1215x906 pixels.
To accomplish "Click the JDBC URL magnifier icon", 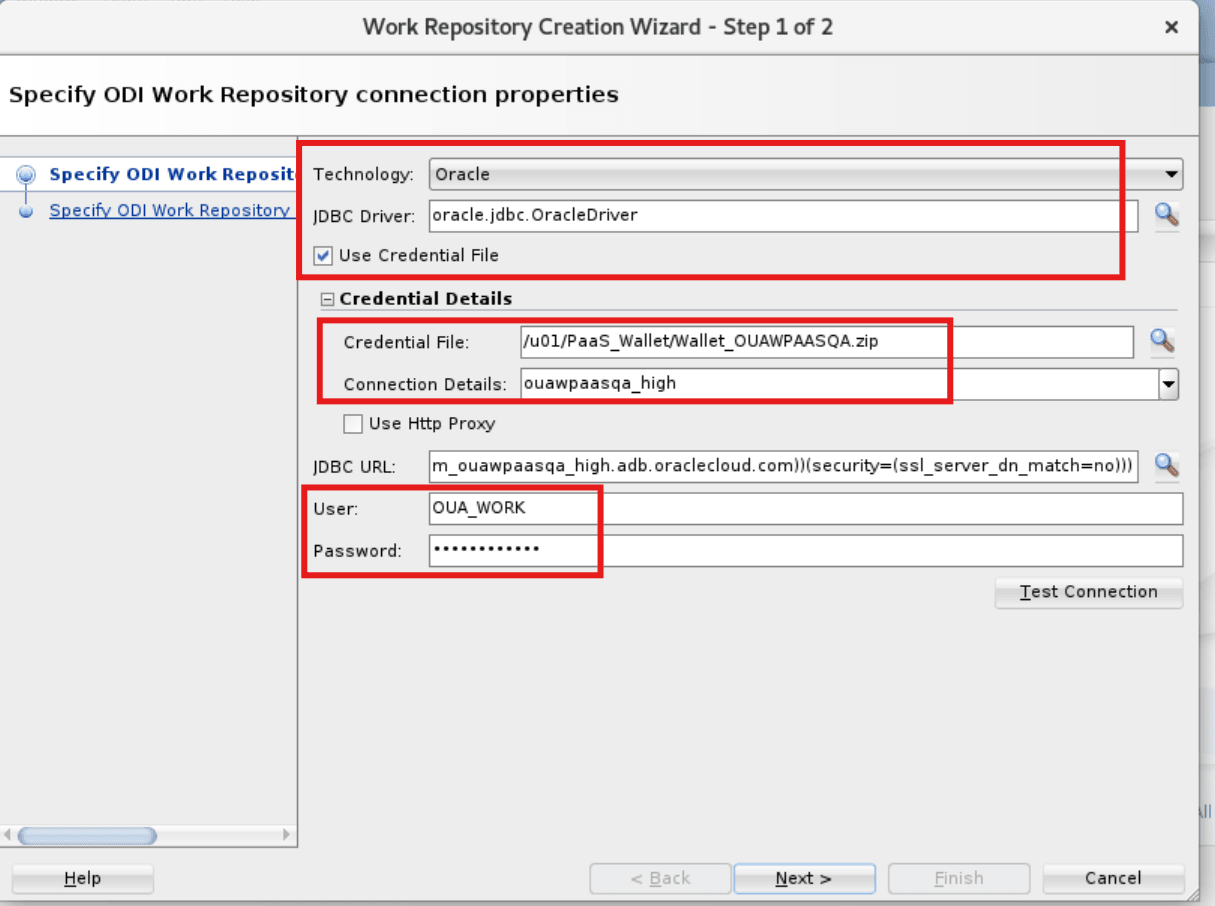I will pyautogui.click(x=1167, y=465).
